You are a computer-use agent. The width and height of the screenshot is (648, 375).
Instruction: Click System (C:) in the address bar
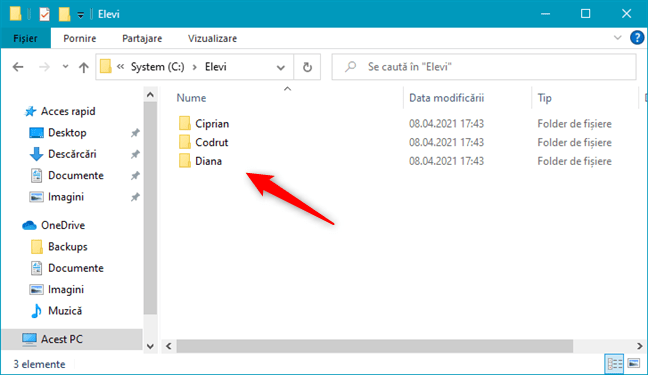click(x=157, y=67)
